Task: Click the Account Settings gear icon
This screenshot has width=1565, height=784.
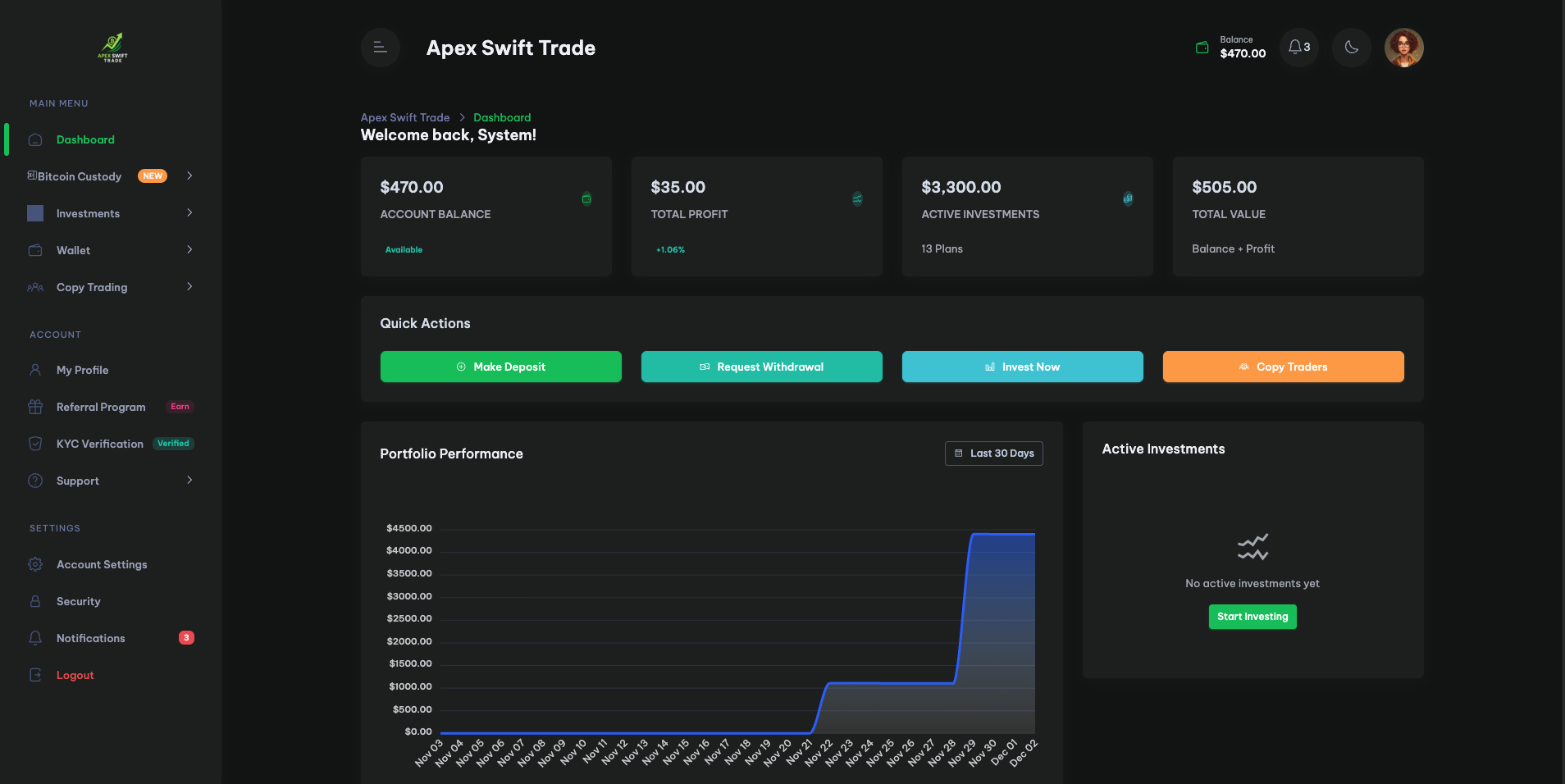Action: [35, 564]
